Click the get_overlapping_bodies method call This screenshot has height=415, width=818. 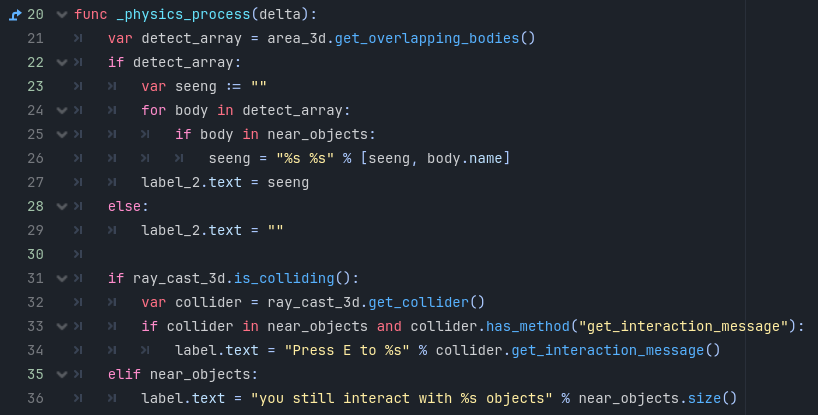click(427, 39)
